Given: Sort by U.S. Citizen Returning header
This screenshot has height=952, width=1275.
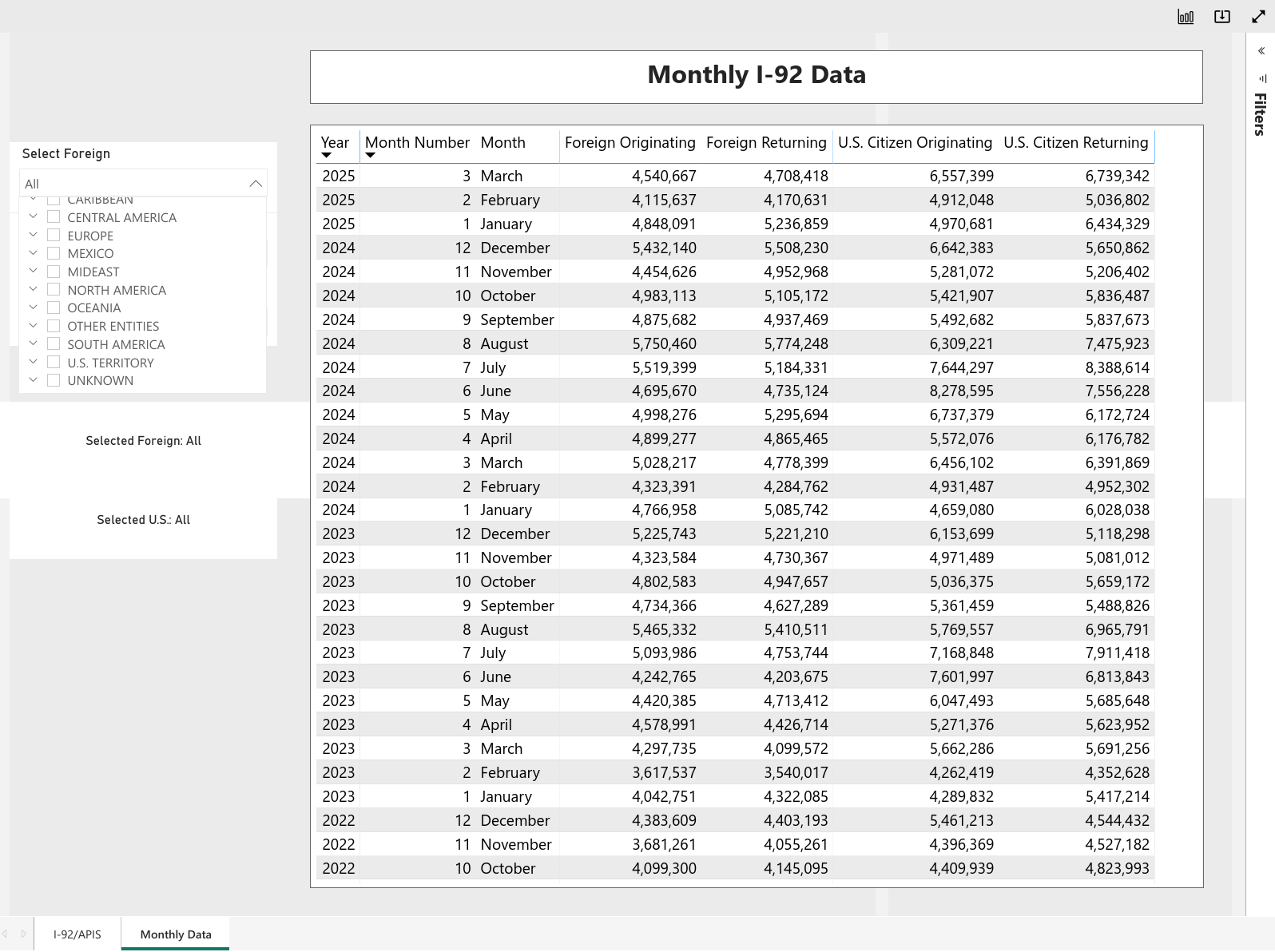Looking at the screenshot, I should (1076, 142).
